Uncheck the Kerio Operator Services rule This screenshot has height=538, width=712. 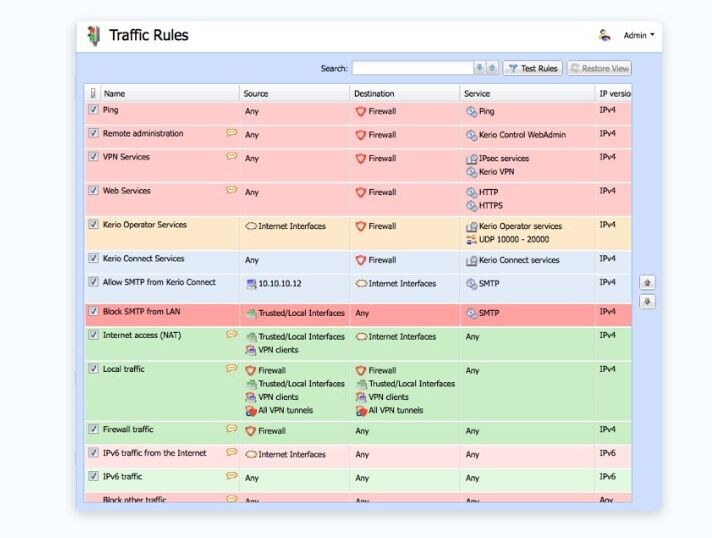(x=93, y=226)
